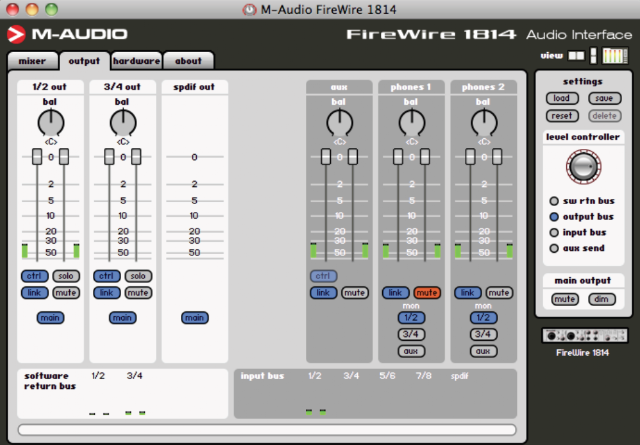Click the reset settings button
The width and height of the screenshot is (640, 445).
point(562,116)
